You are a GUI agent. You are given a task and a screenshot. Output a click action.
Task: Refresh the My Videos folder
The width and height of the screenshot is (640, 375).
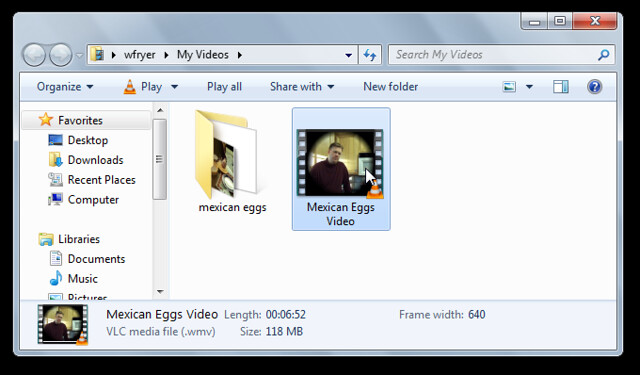point(370,55)
